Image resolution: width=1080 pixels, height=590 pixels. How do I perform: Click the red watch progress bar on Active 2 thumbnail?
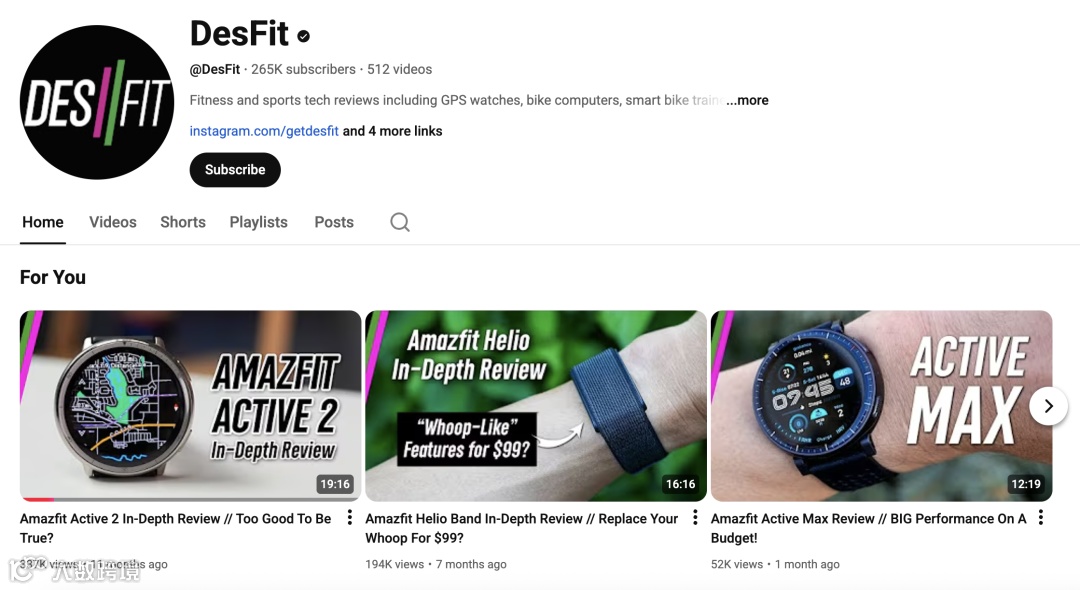click(38, 499)
